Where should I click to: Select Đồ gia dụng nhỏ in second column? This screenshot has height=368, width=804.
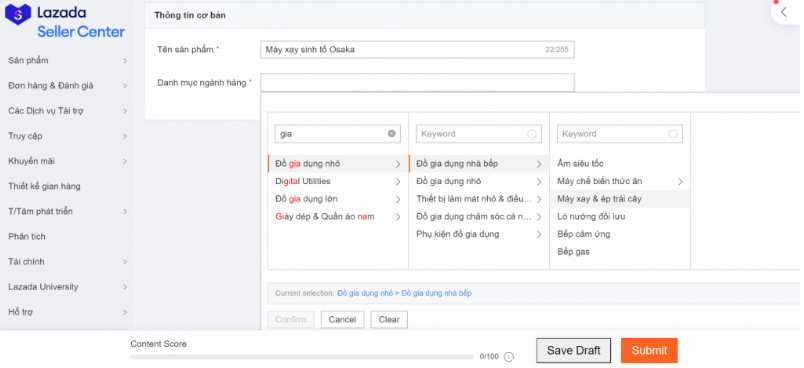tap(479, 181)
